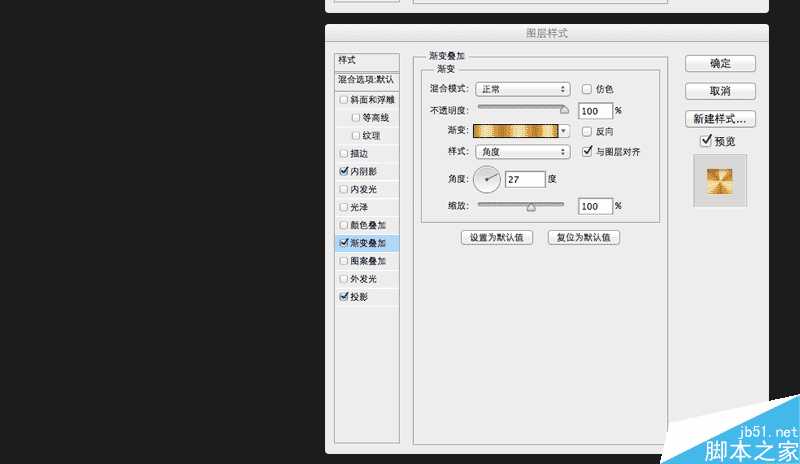Click the gradient color swatch bar
The height and width of the screenshot is (464, 800).
pyautogui.click(x=515, y=131)
